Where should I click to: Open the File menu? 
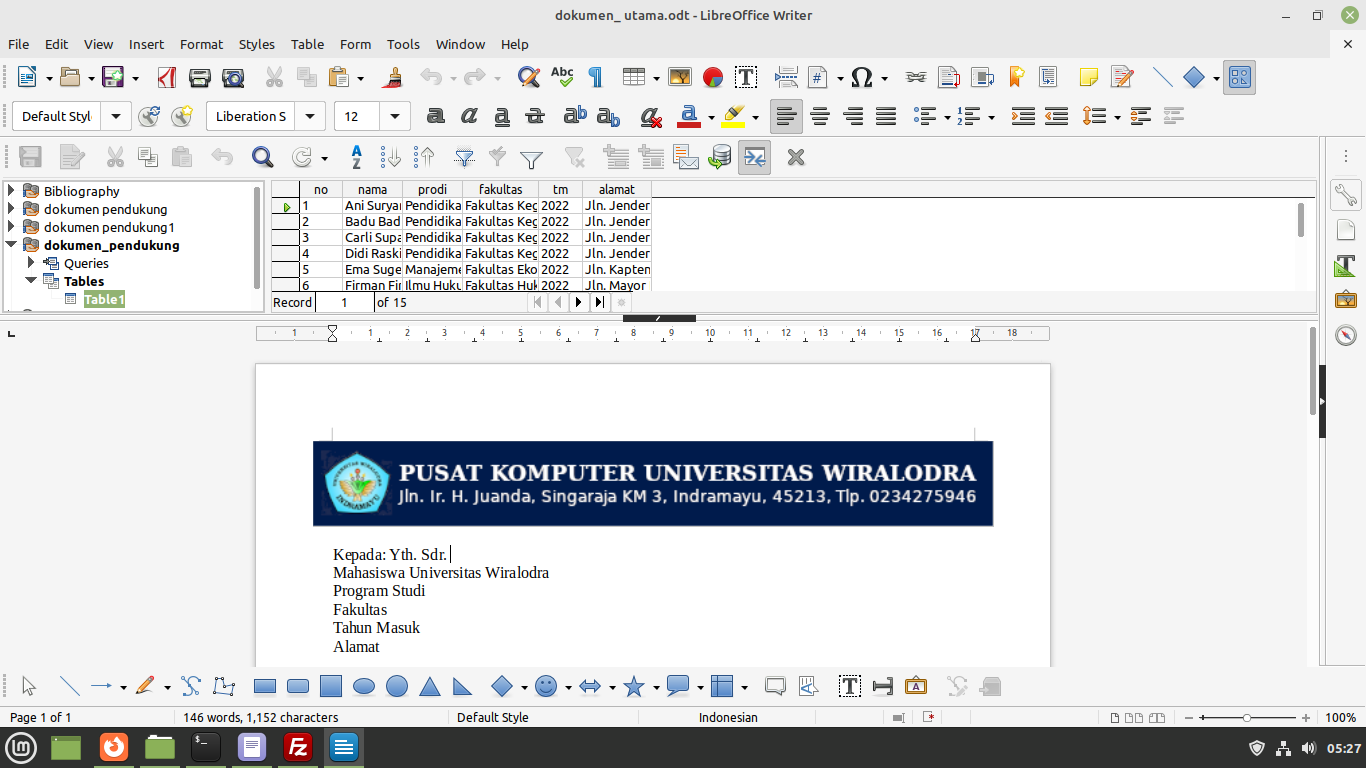point(18,44)
